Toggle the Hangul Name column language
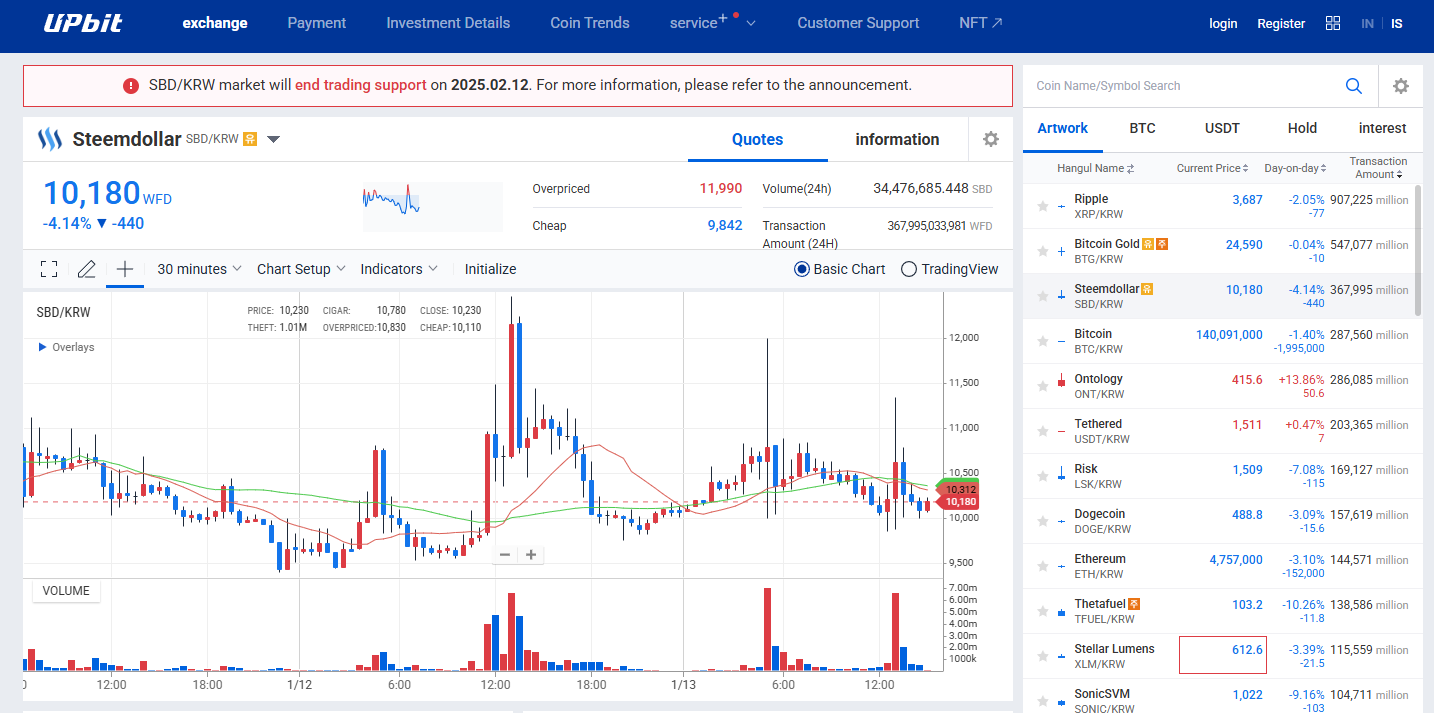1434x713 pixels. pos(1095,169)
